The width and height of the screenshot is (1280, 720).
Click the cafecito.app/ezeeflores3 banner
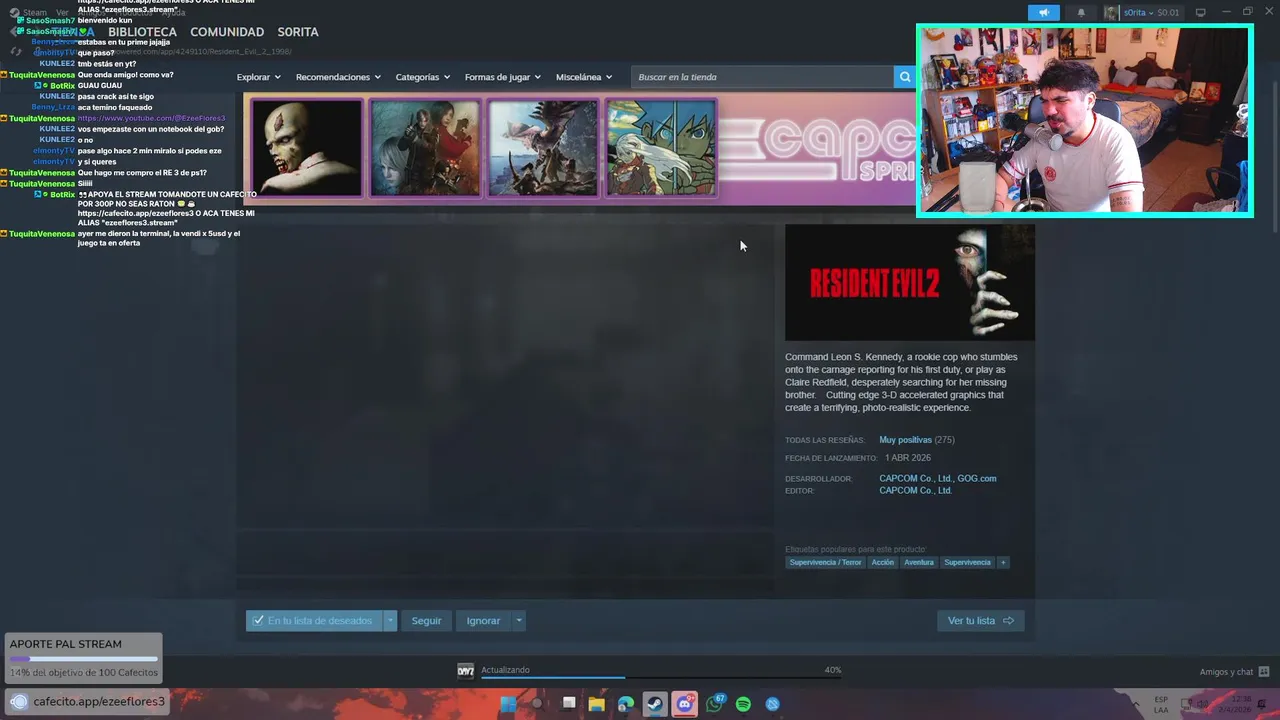tap(88, 702)
